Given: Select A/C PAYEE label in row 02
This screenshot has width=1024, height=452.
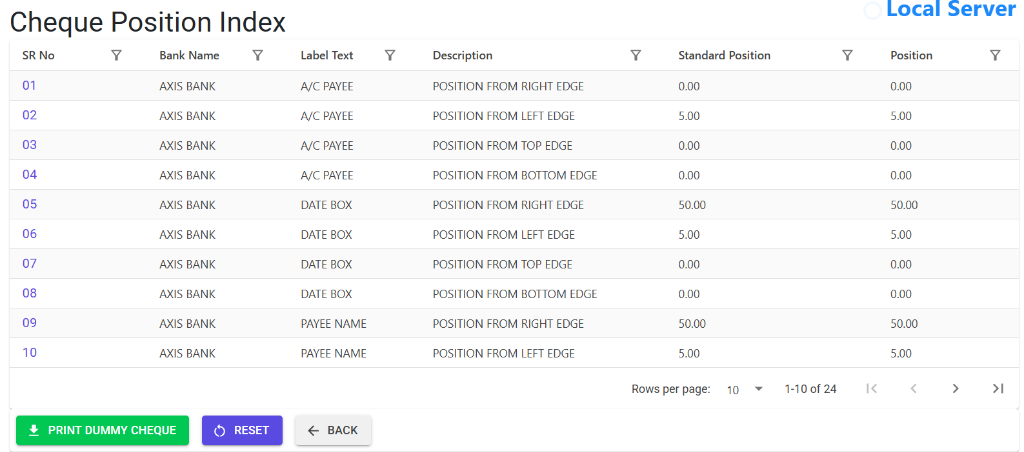Looking at the screenshot, I should click(x=327, y=116).
